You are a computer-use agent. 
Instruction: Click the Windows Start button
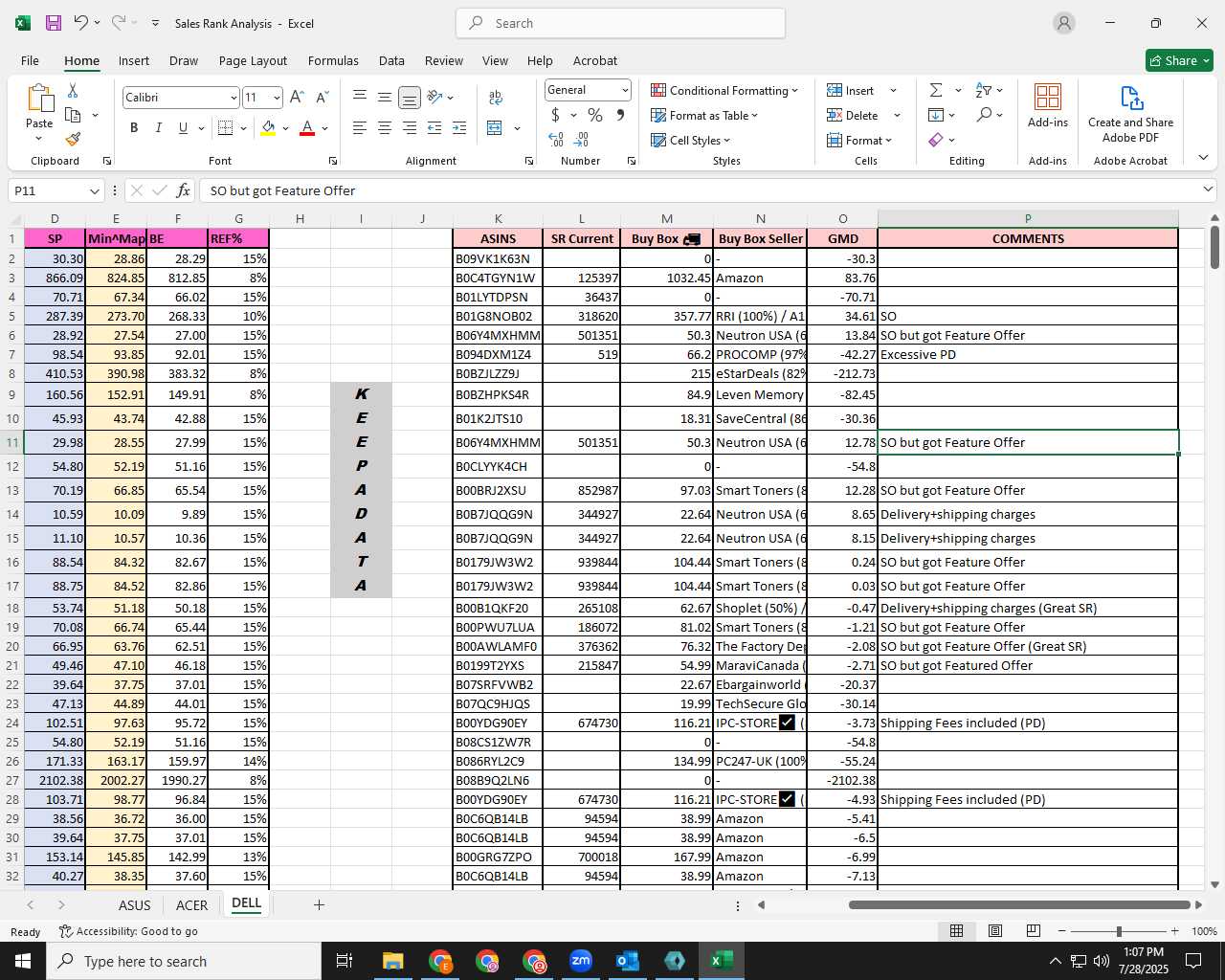point(23,961)
